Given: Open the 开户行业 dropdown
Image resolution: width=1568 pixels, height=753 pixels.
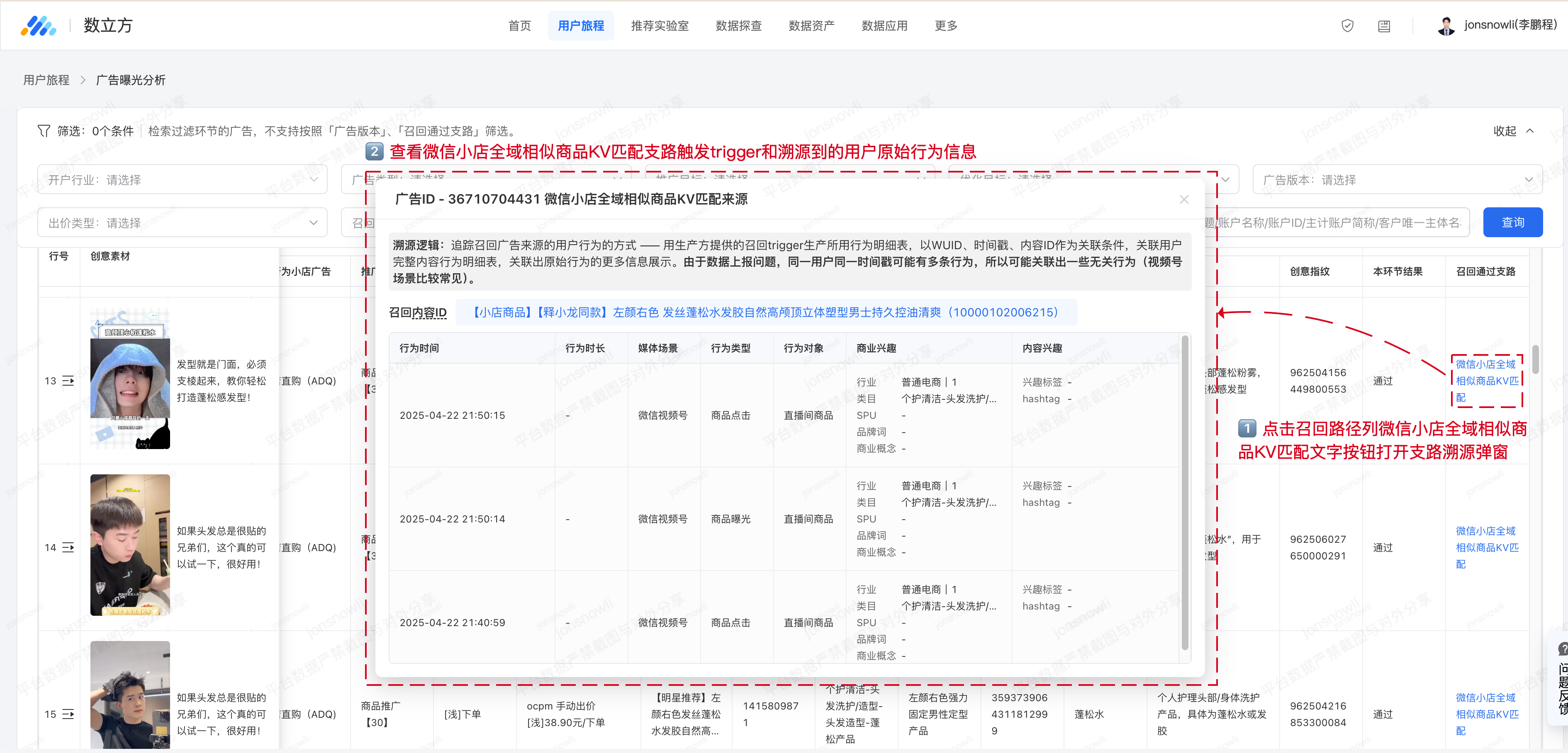Looking at the screenshot, I should click(x=183, y=180).
